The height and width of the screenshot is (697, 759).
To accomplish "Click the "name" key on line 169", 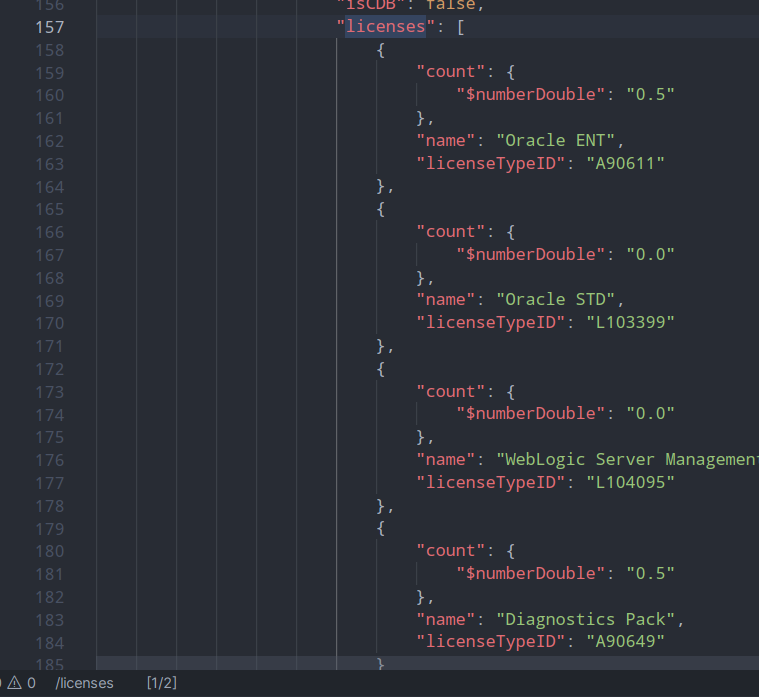I will [x=446, y=300].
